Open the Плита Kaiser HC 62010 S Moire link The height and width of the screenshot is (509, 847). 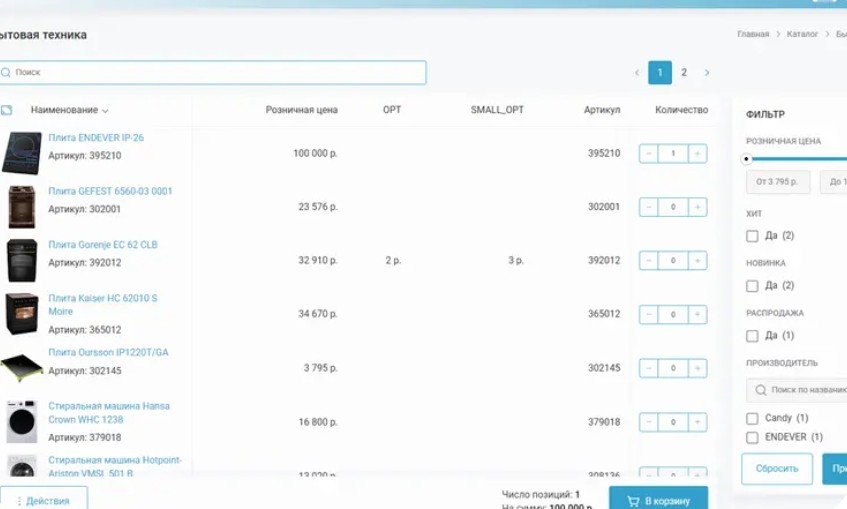click(x=103, y=305)
